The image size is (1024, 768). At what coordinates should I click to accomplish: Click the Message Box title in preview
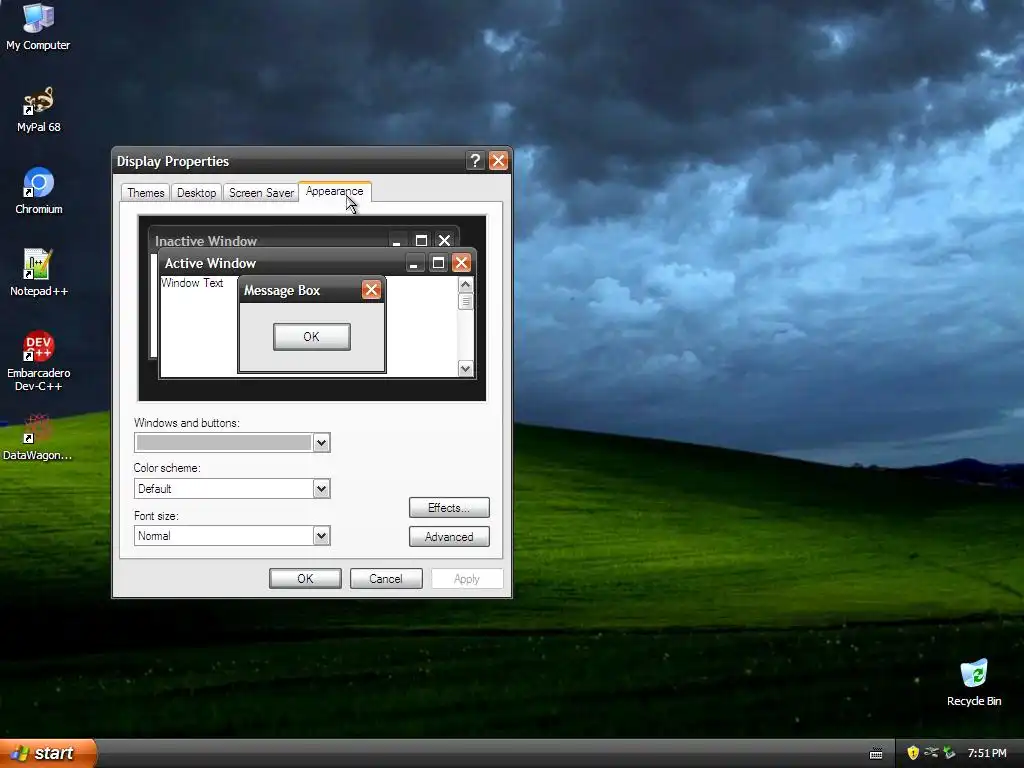281,291
